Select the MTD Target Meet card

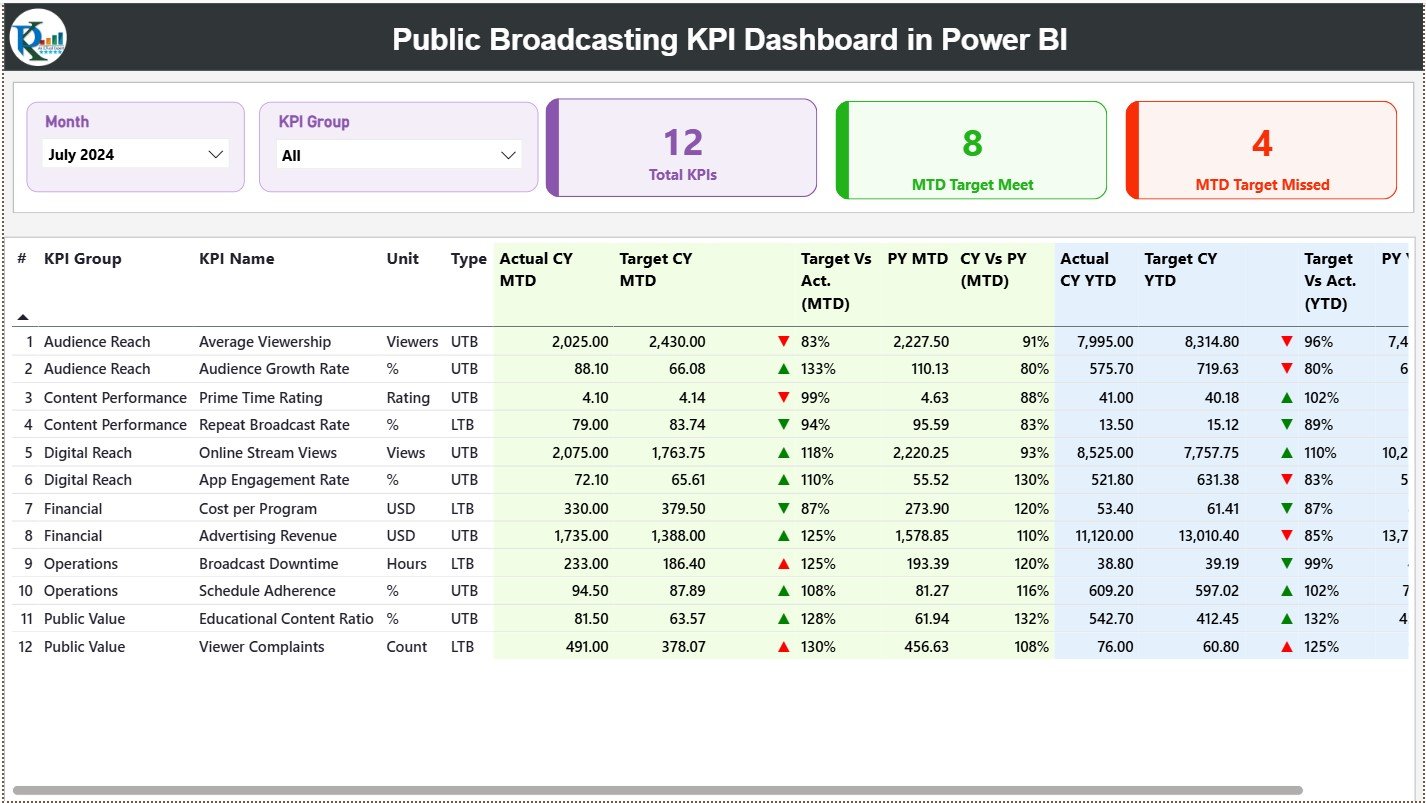click(972, 150)
